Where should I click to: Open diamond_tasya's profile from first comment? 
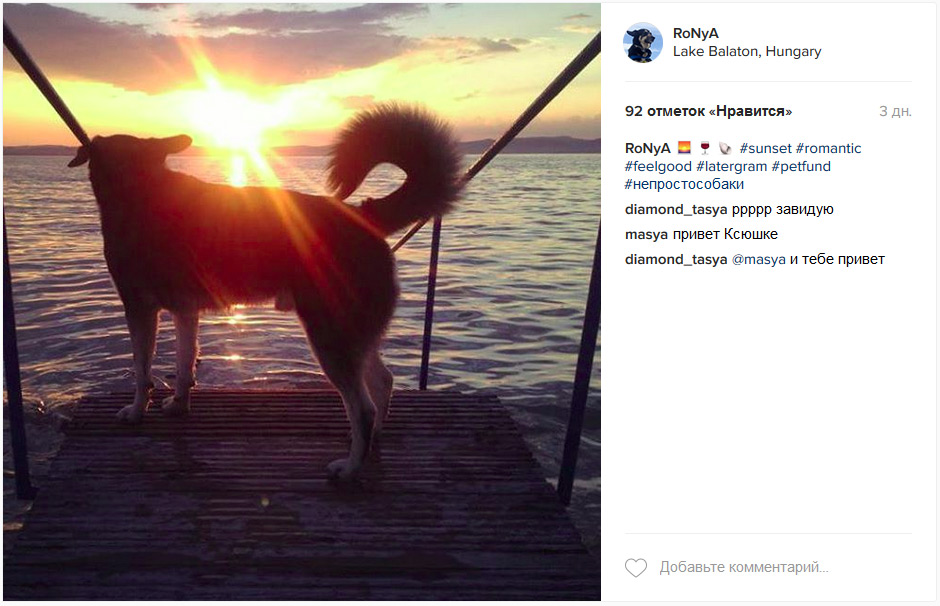[x=676, y=210]
